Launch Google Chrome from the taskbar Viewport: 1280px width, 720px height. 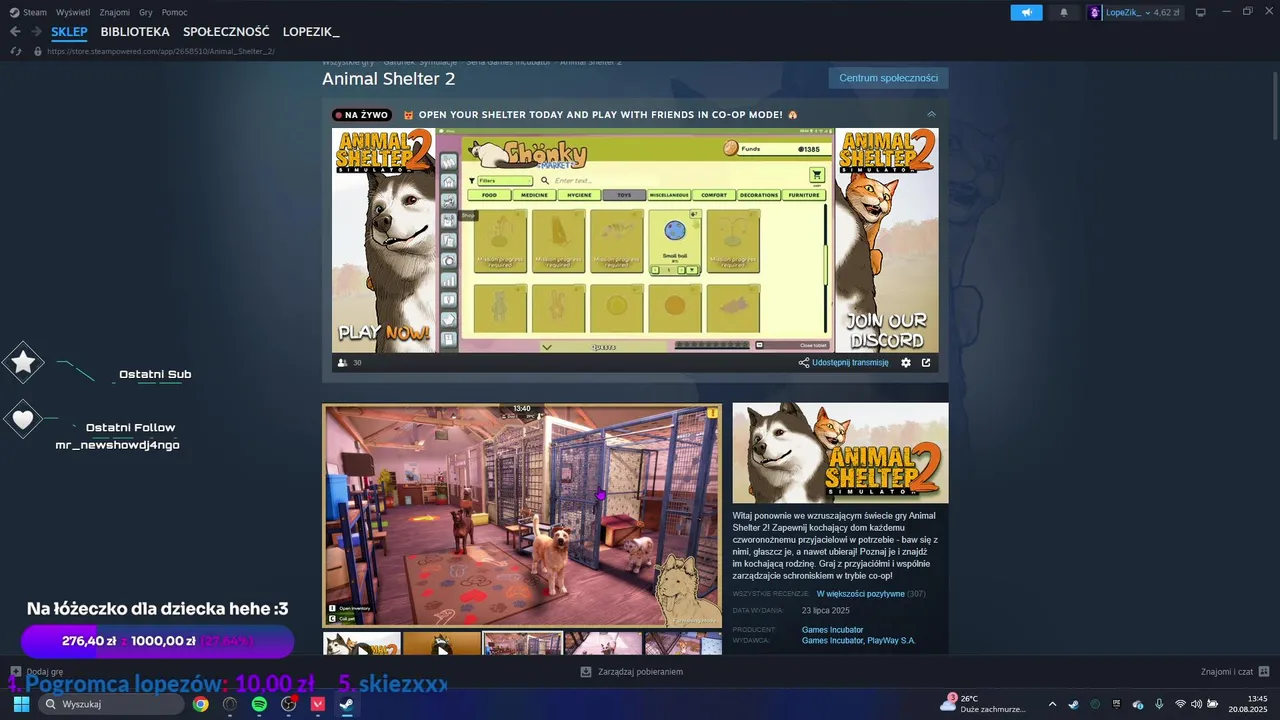pyautogui.click(x=201, y=704)
